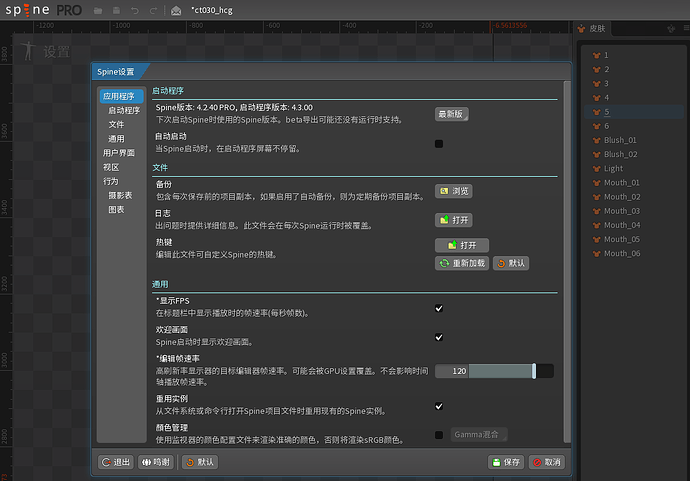
Task: Click the Spine PRO logo
Action: pyautogui.click(x=44, y=10)
